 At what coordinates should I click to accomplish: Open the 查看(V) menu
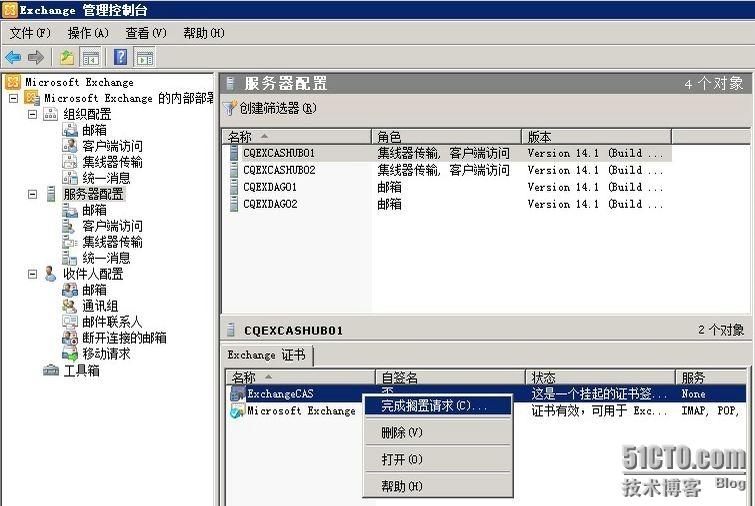146,33
